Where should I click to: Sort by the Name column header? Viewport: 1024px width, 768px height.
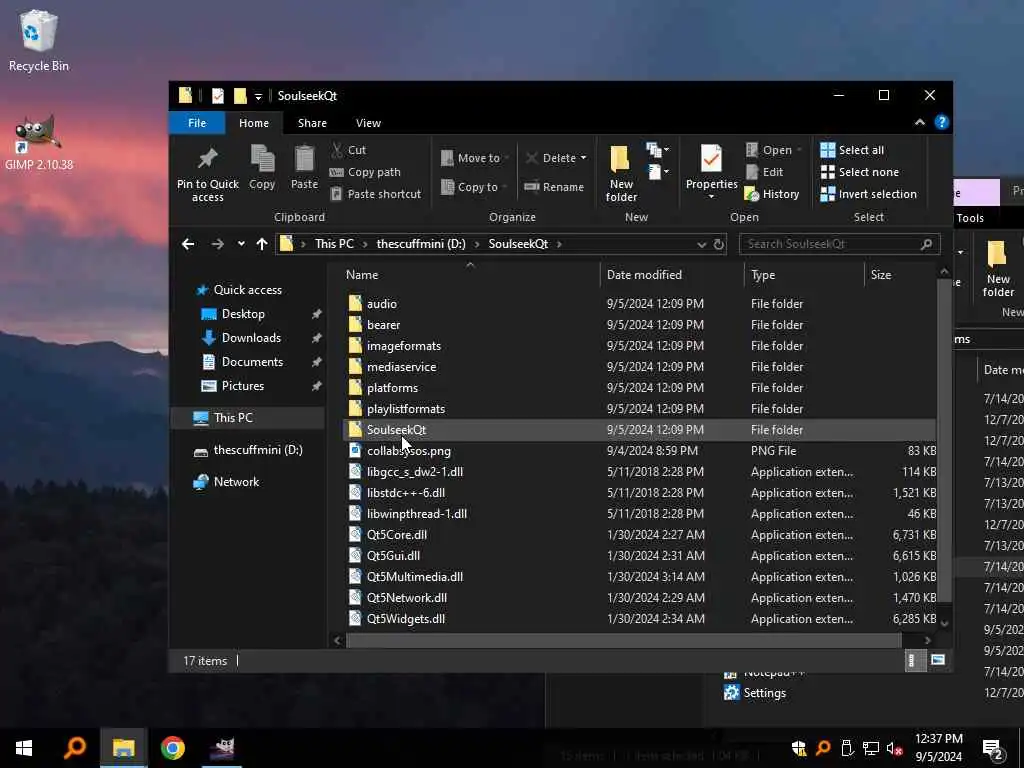(x=362, y=275)
